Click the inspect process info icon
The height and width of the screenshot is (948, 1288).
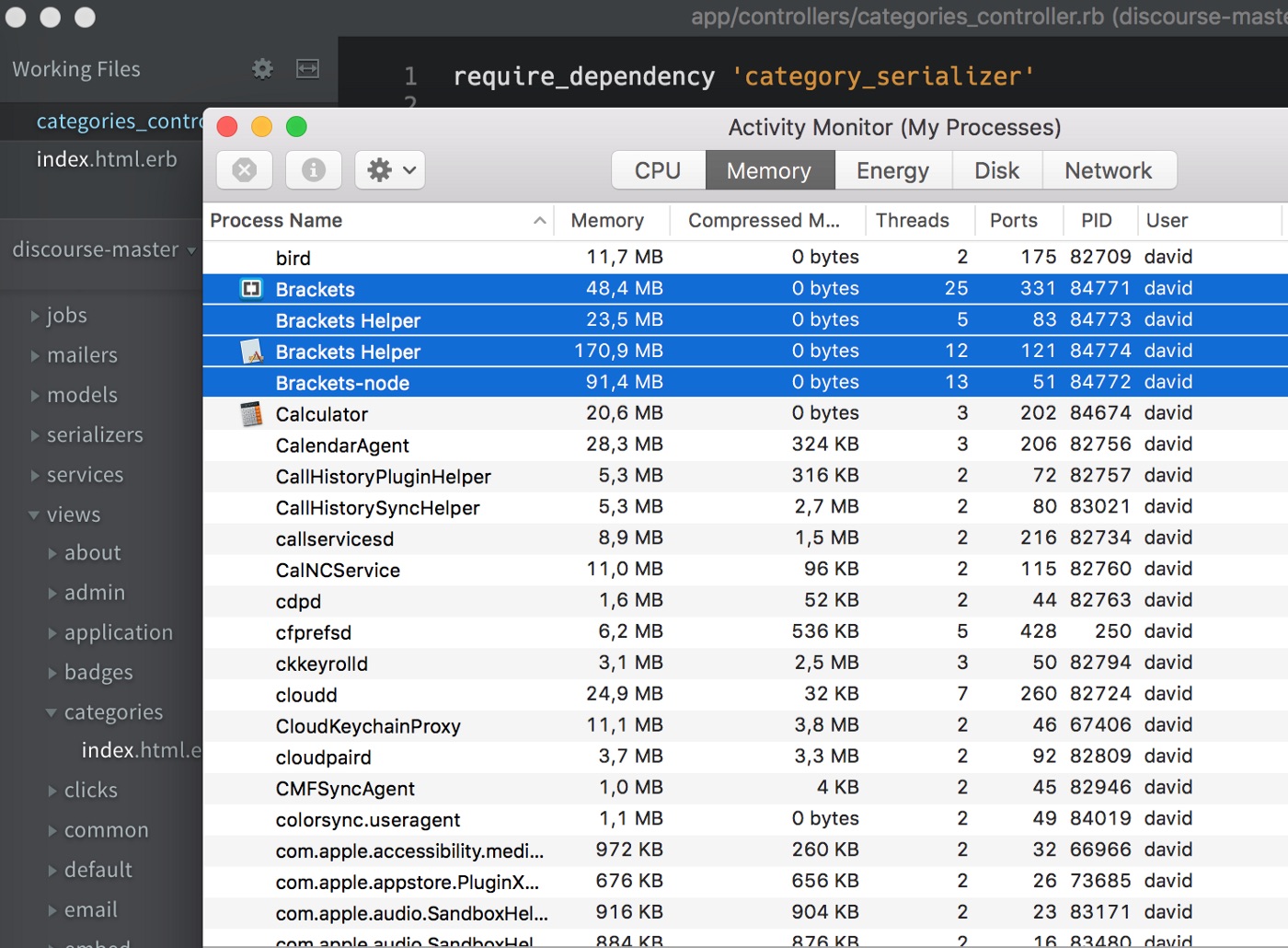coord(314,170)
